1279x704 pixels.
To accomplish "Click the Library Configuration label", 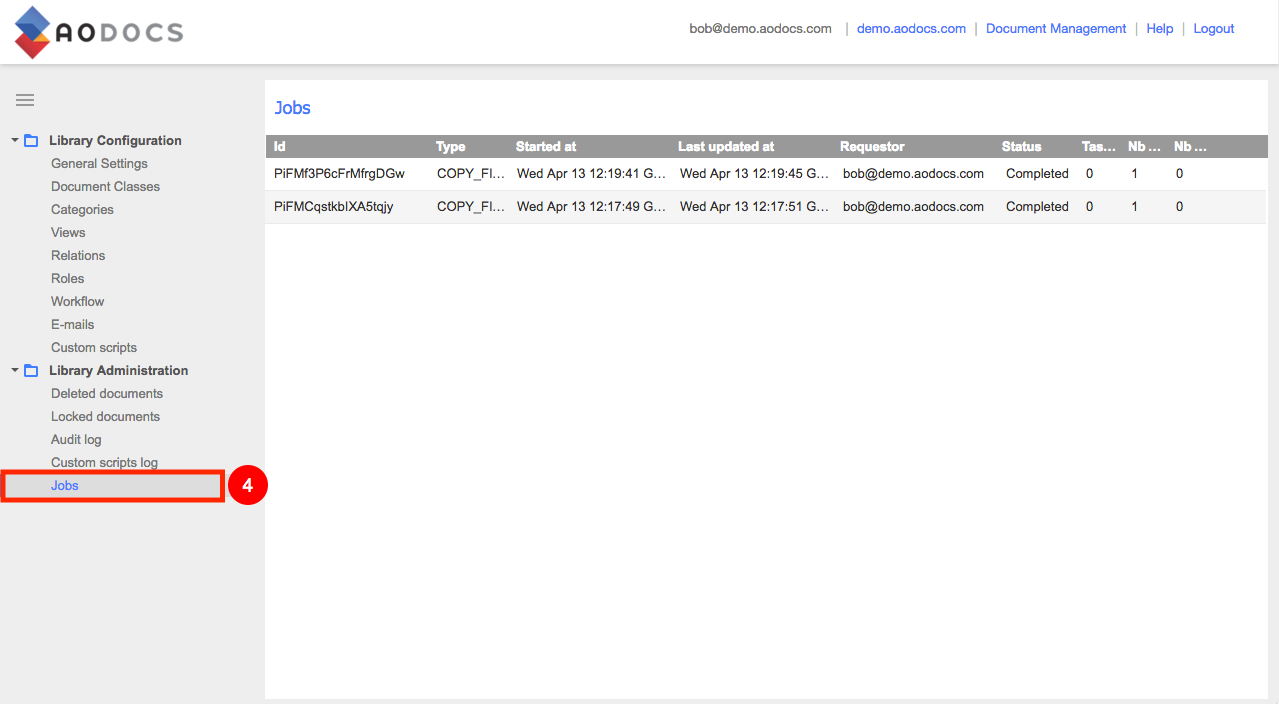I will [x=115, y=141].
